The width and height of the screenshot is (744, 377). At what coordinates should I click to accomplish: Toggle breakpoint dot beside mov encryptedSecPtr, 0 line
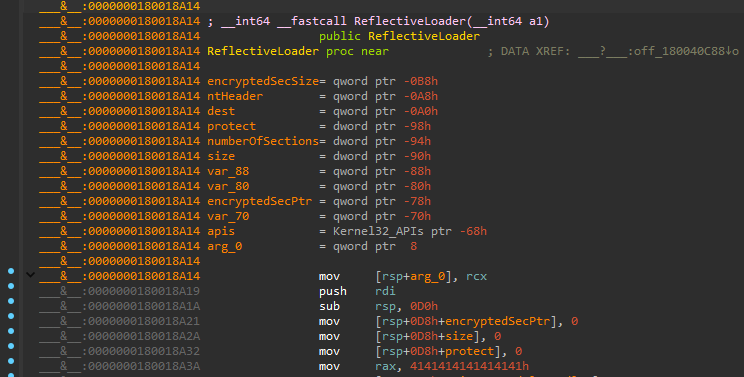pyautogui.click(x=11, y=316)
